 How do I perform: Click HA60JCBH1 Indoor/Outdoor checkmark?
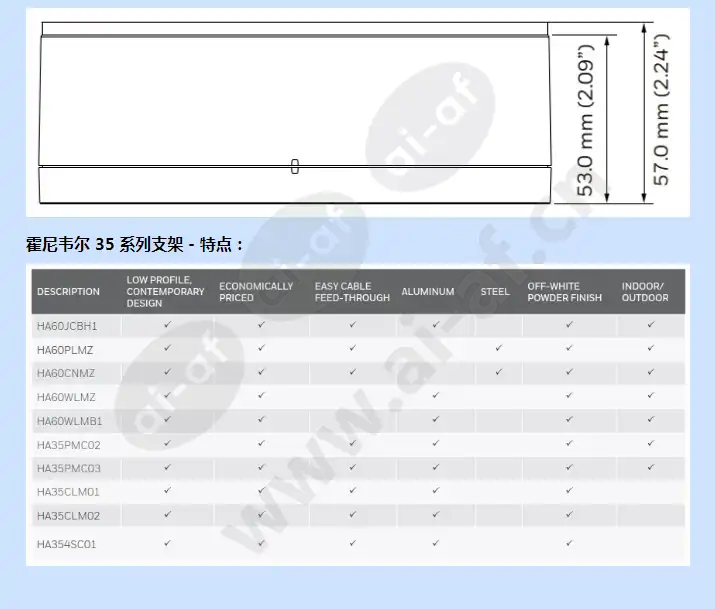tap(651, 325)
